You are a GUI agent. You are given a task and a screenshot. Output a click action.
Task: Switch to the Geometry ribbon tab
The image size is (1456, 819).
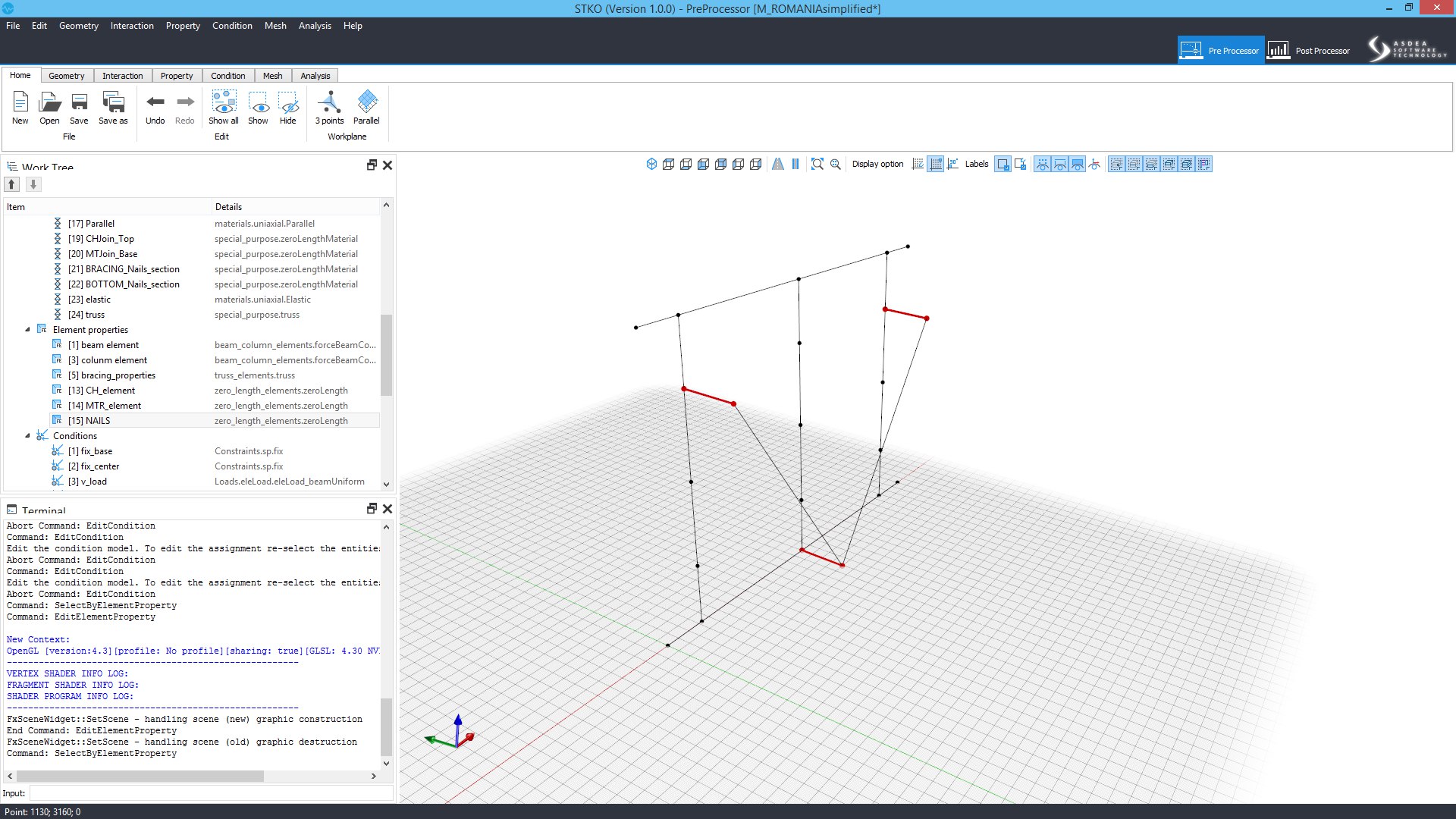[x=67, y=76]
